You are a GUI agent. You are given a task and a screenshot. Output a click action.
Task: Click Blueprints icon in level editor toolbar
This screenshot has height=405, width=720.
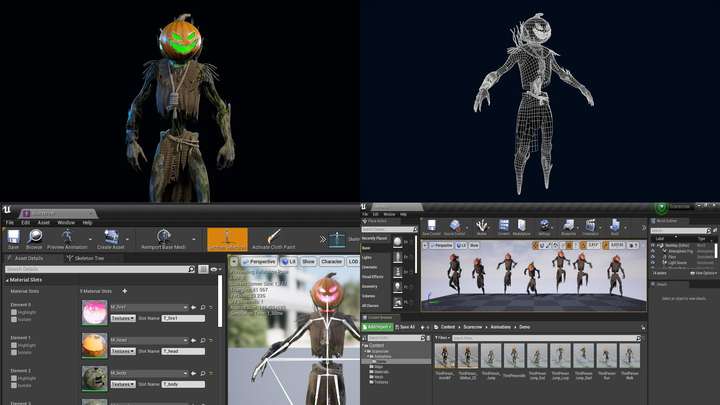click(568, 227)
